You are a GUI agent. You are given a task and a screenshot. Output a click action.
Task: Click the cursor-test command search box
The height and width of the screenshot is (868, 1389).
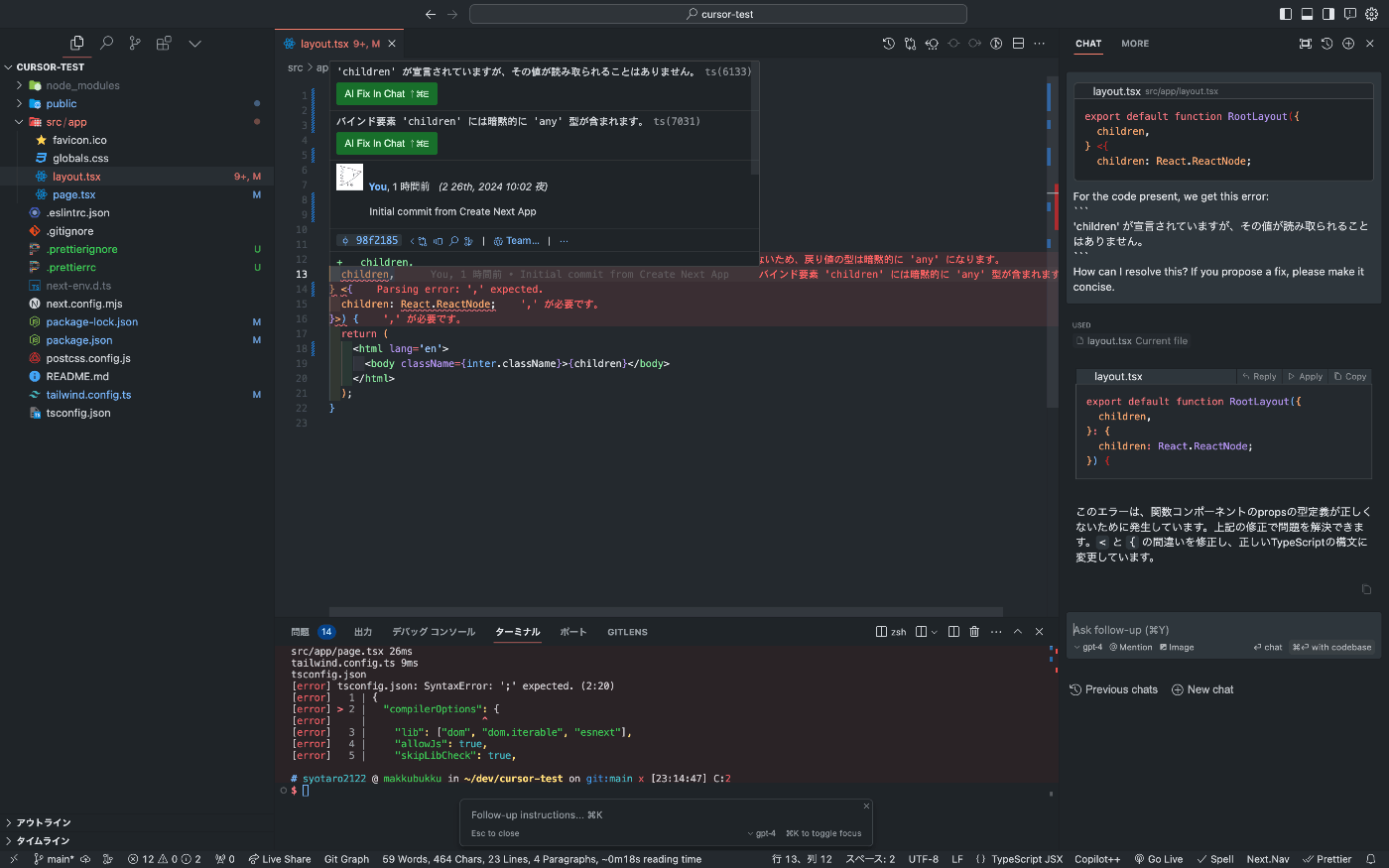click(718, 14)
